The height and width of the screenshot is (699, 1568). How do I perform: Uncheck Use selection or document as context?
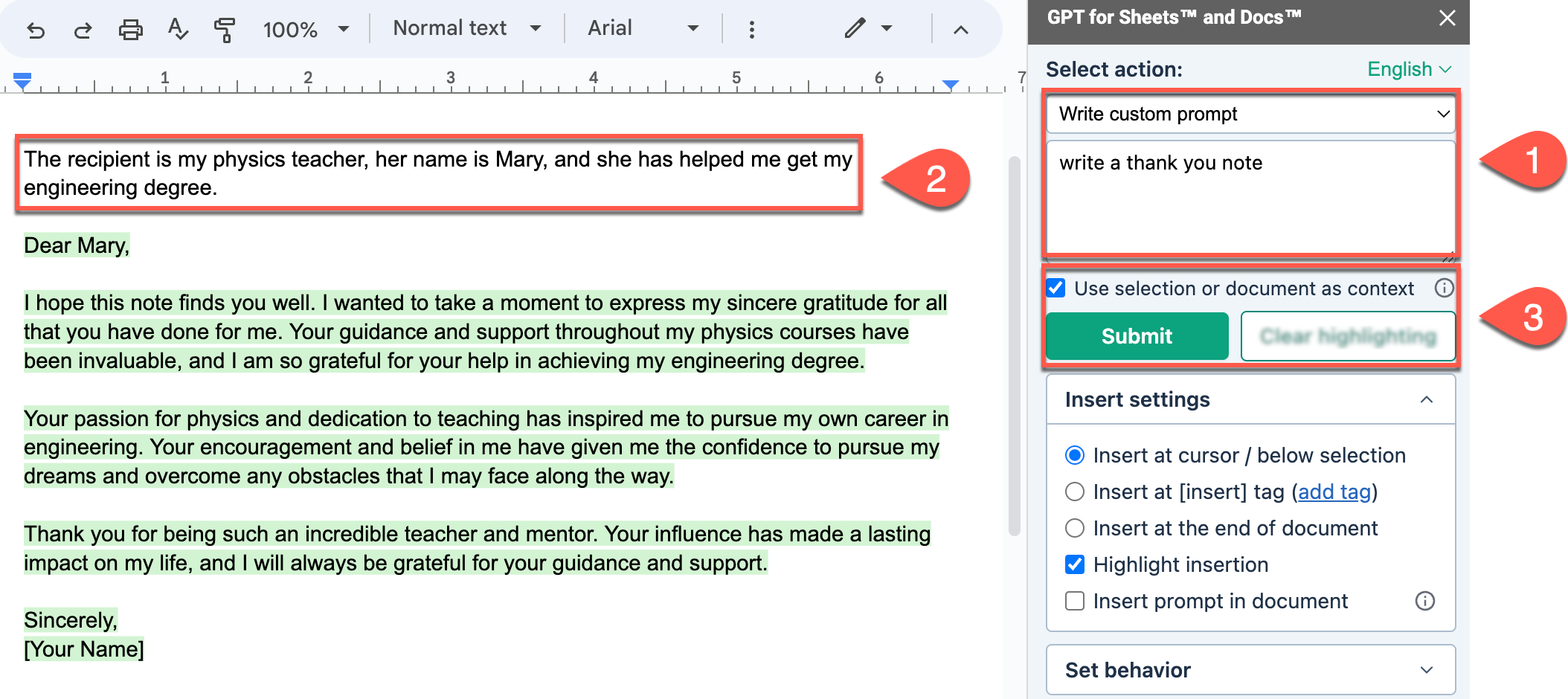pyautogui.click(x=1056, y=289)
